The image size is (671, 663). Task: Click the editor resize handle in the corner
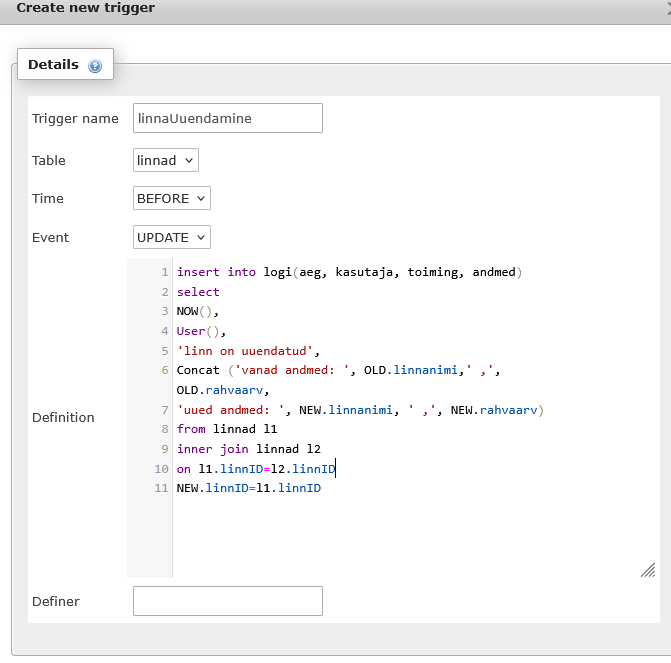[648, 569]
